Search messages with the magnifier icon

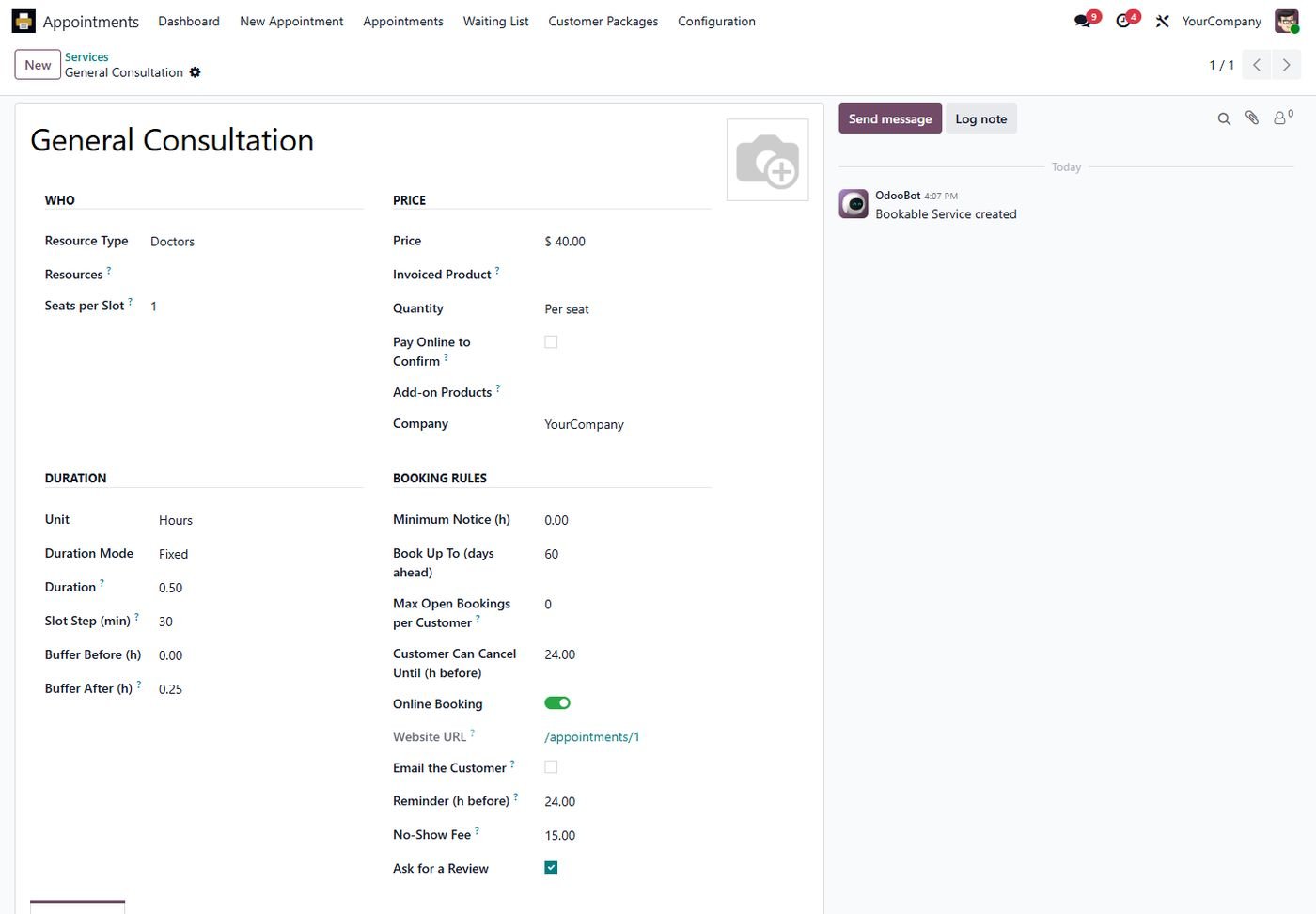pos(1224,118)
